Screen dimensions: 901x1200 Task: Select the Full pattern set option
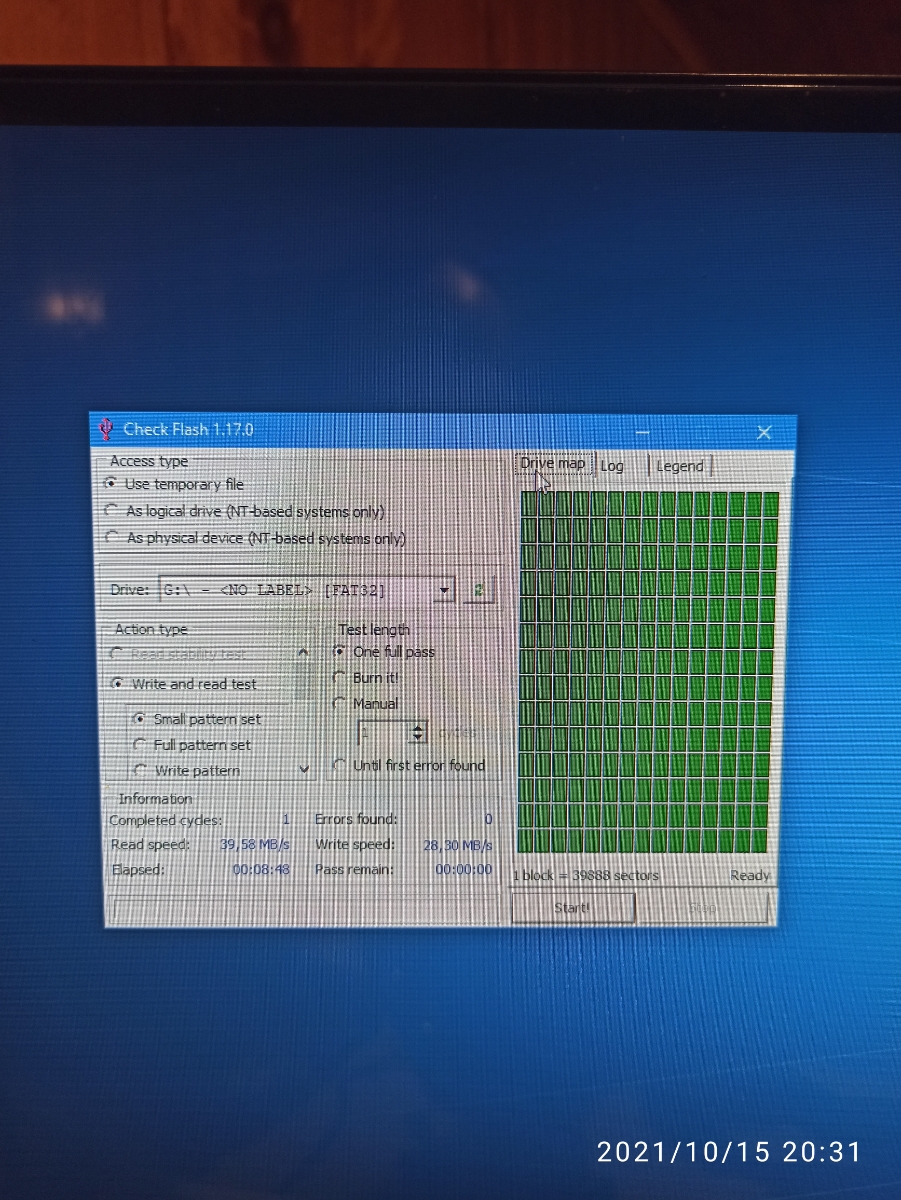click(140, 745)
